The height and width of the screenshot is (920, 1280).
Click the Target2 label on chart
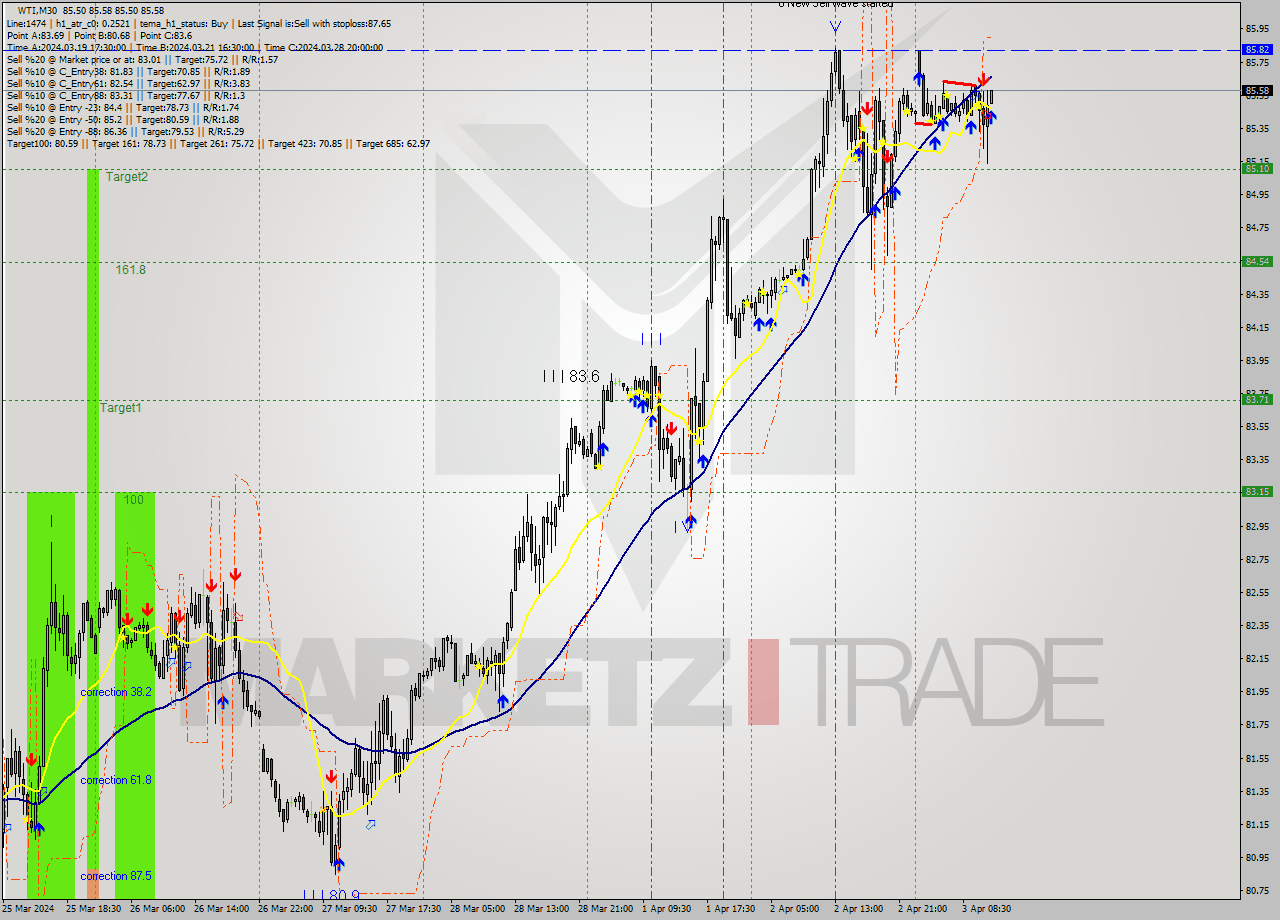(127, 177)
